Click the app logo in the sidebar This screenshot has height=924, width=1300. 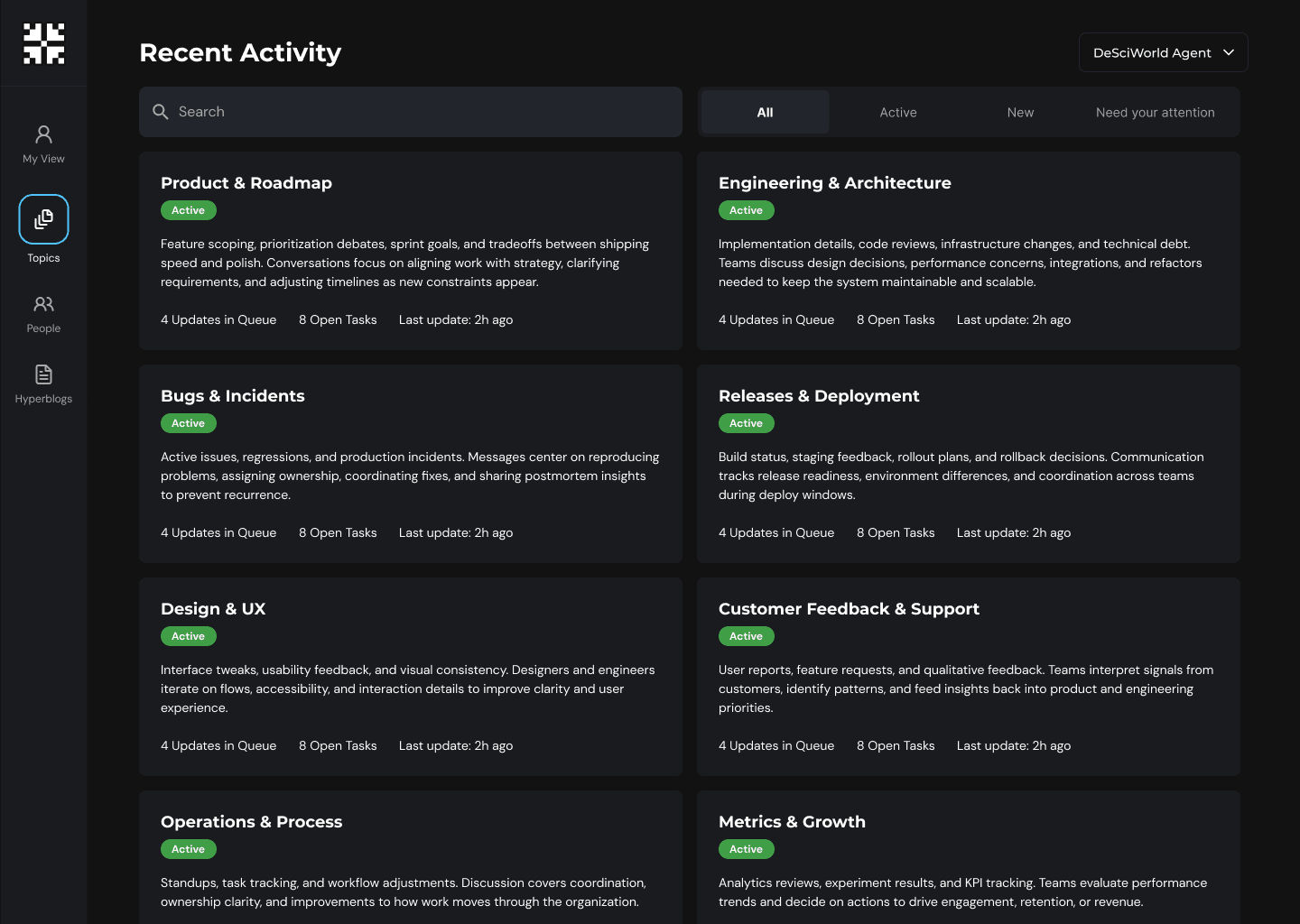(43, 43)
